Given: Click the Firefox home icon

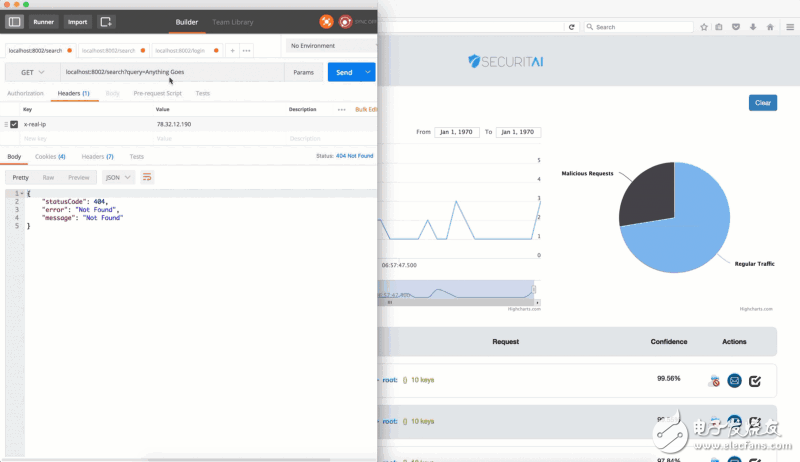Looking at the screenshot, I should (769, 27).
